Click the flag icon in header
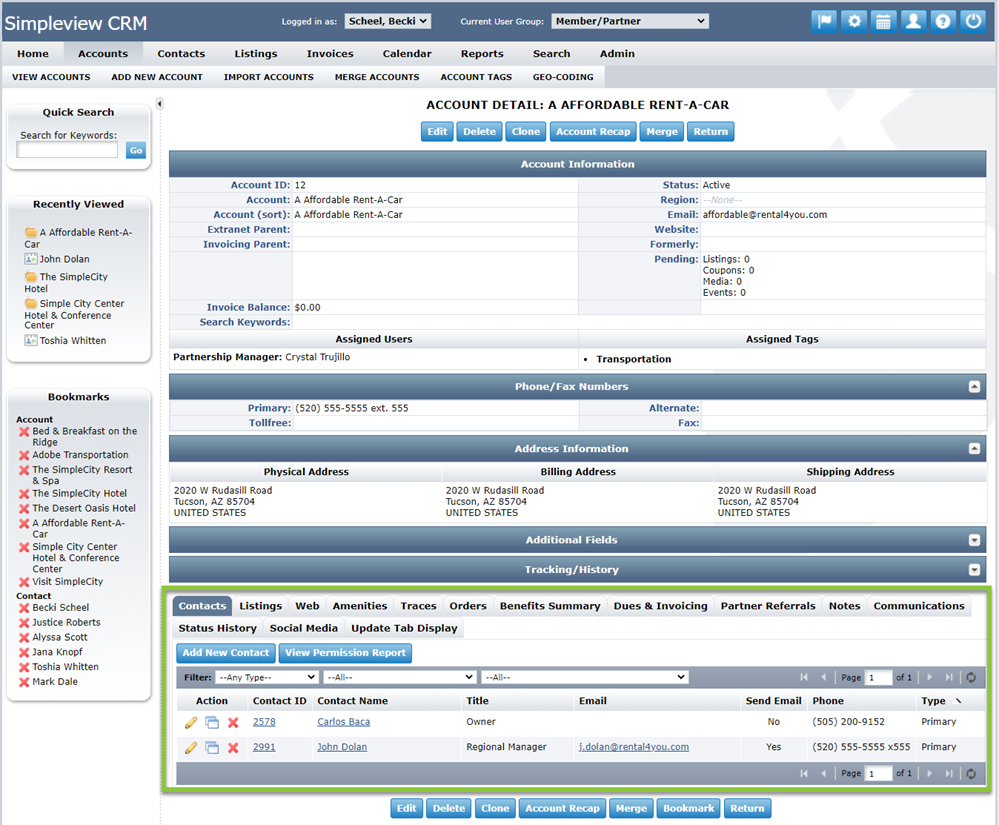The height and width of the screenshot is (825, 999). point(824,21)
